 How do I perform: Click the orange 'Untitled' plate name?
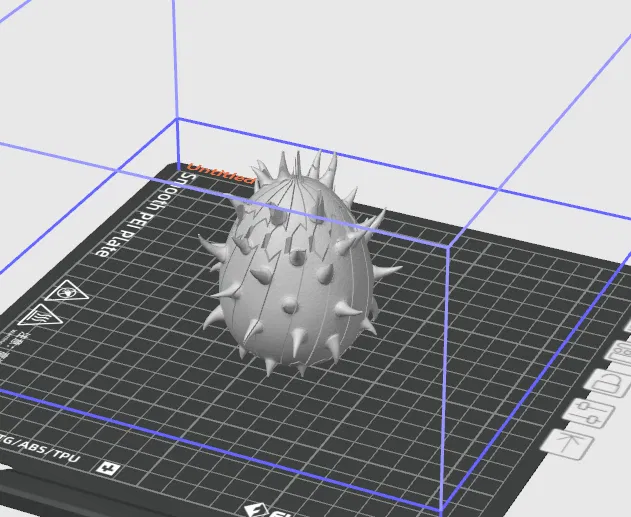click(221, 173)
